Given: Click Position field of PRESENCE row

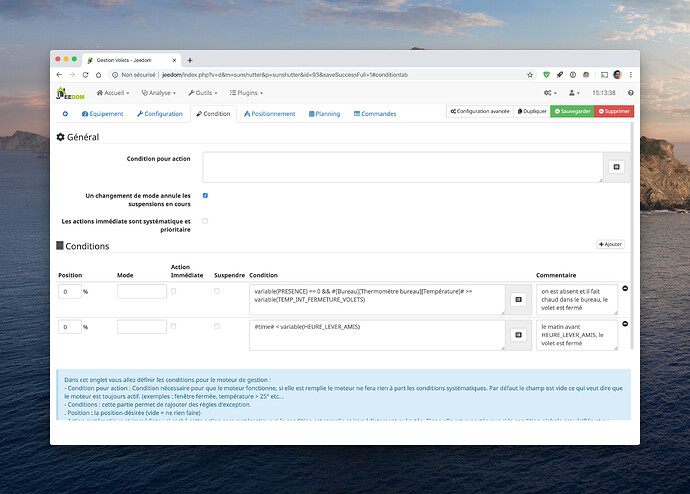Looking at the screenshot, I should coord(70,291).
